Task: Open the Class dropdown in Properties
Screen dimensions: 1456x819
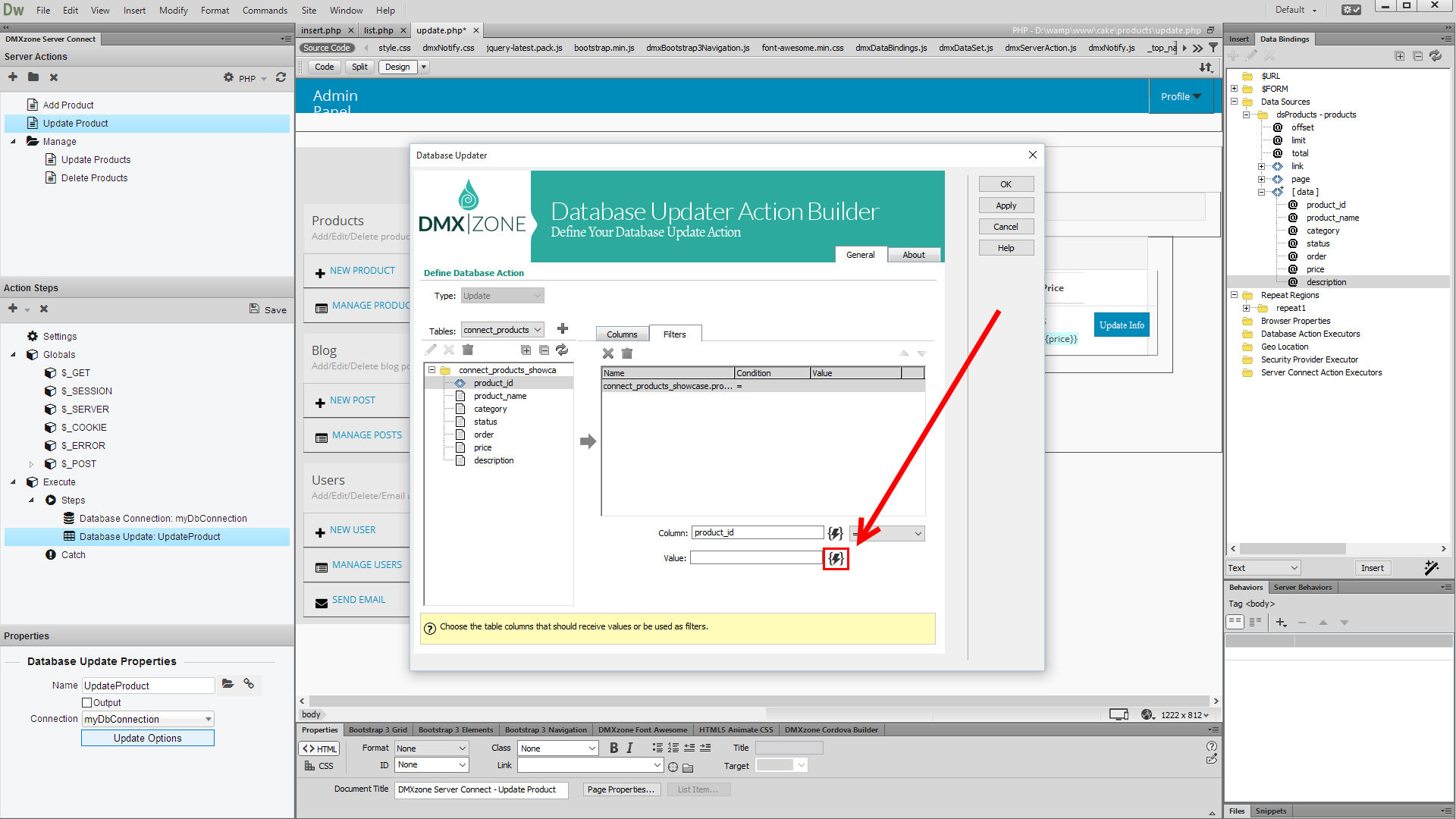Action: click(559, 748)
